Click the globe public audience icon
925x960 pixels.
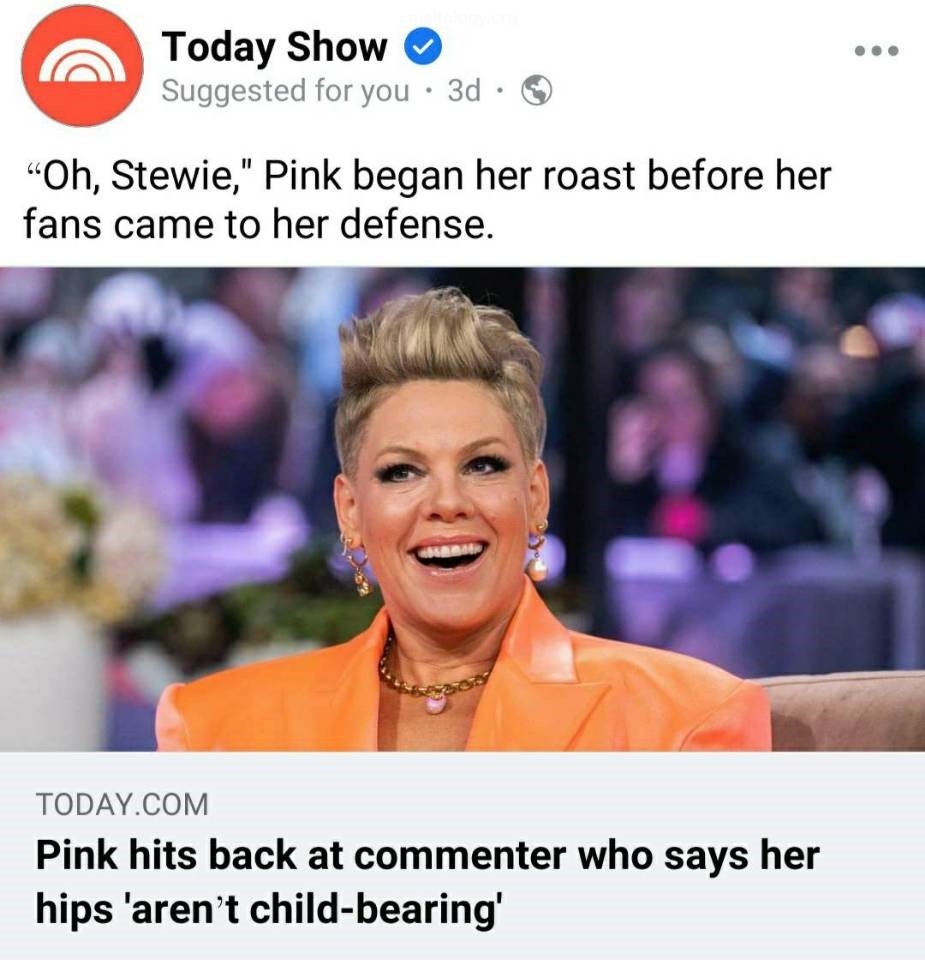(536, 91)
